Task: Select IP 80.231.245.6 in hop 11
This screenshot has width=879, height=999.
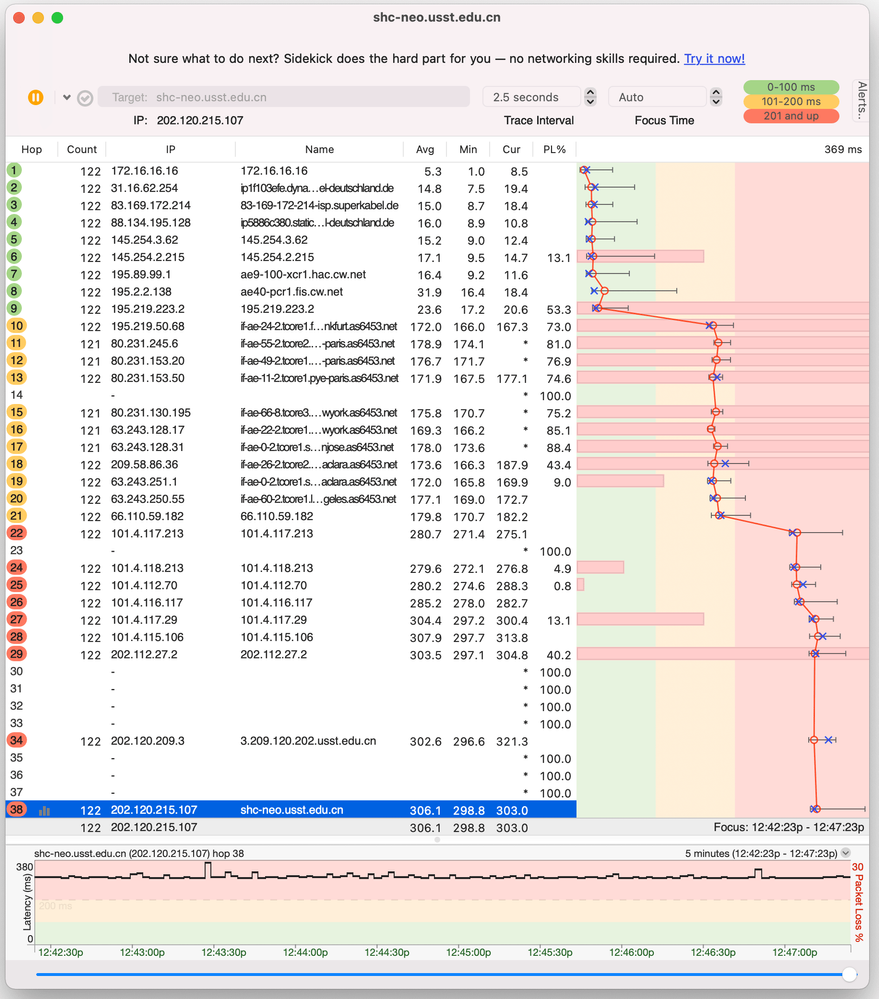Action: (145, 343)
